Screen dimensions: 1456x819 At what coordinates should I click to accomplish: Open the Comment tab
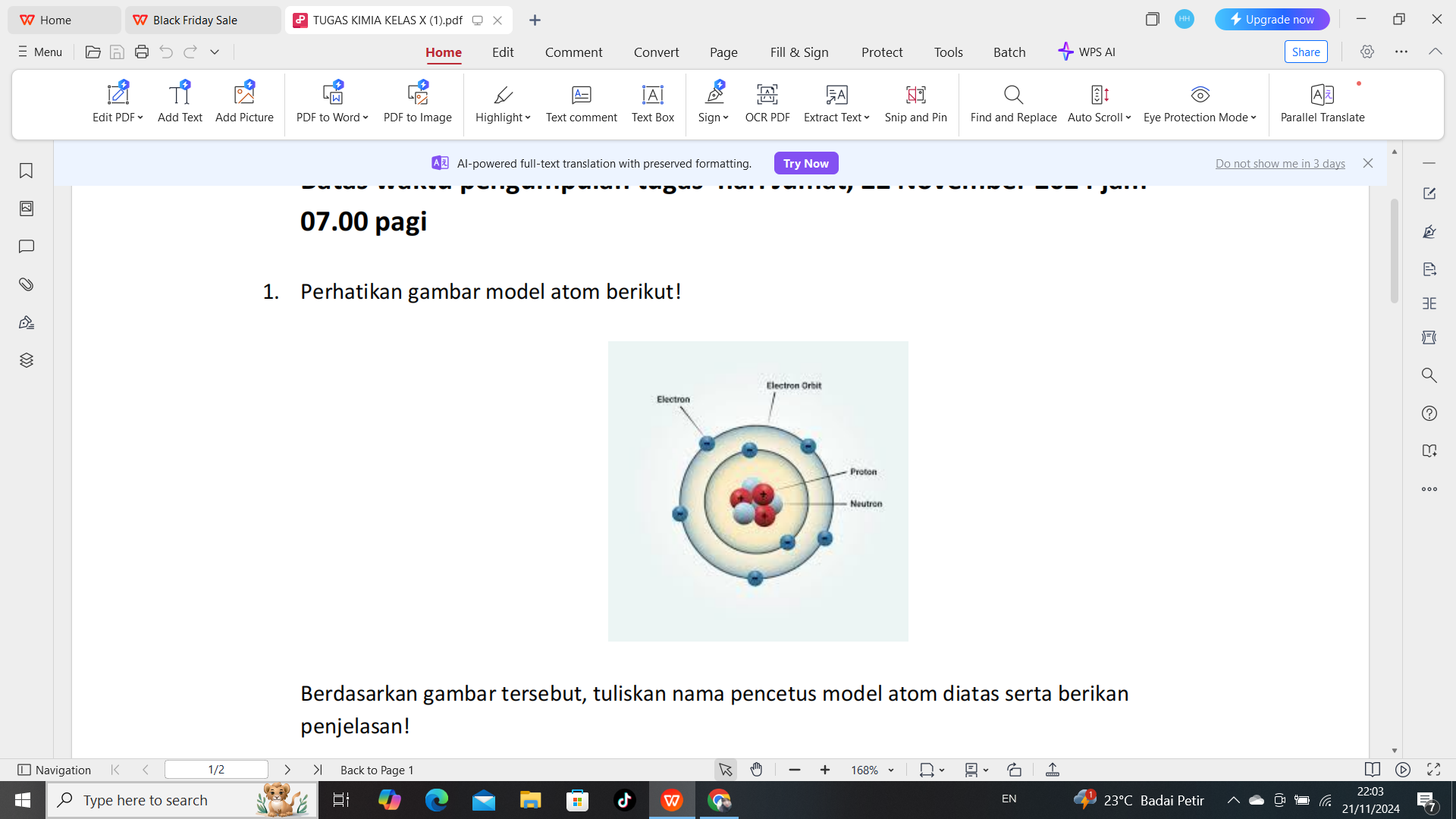573,52
